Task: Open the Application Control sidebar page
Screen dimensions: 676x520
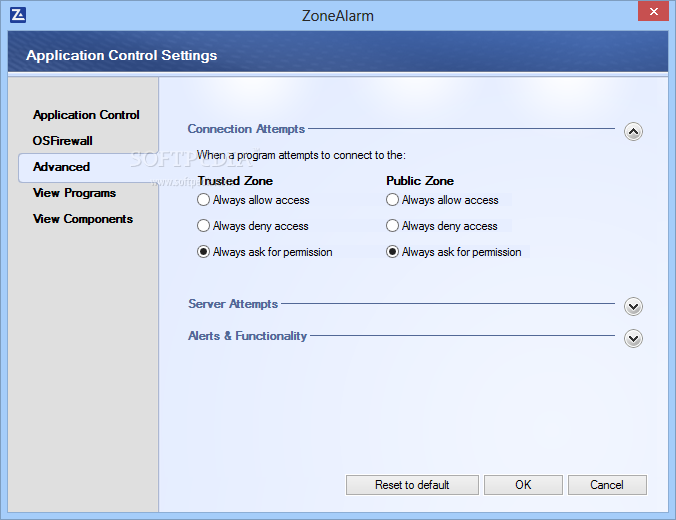Action: [86, 115]
